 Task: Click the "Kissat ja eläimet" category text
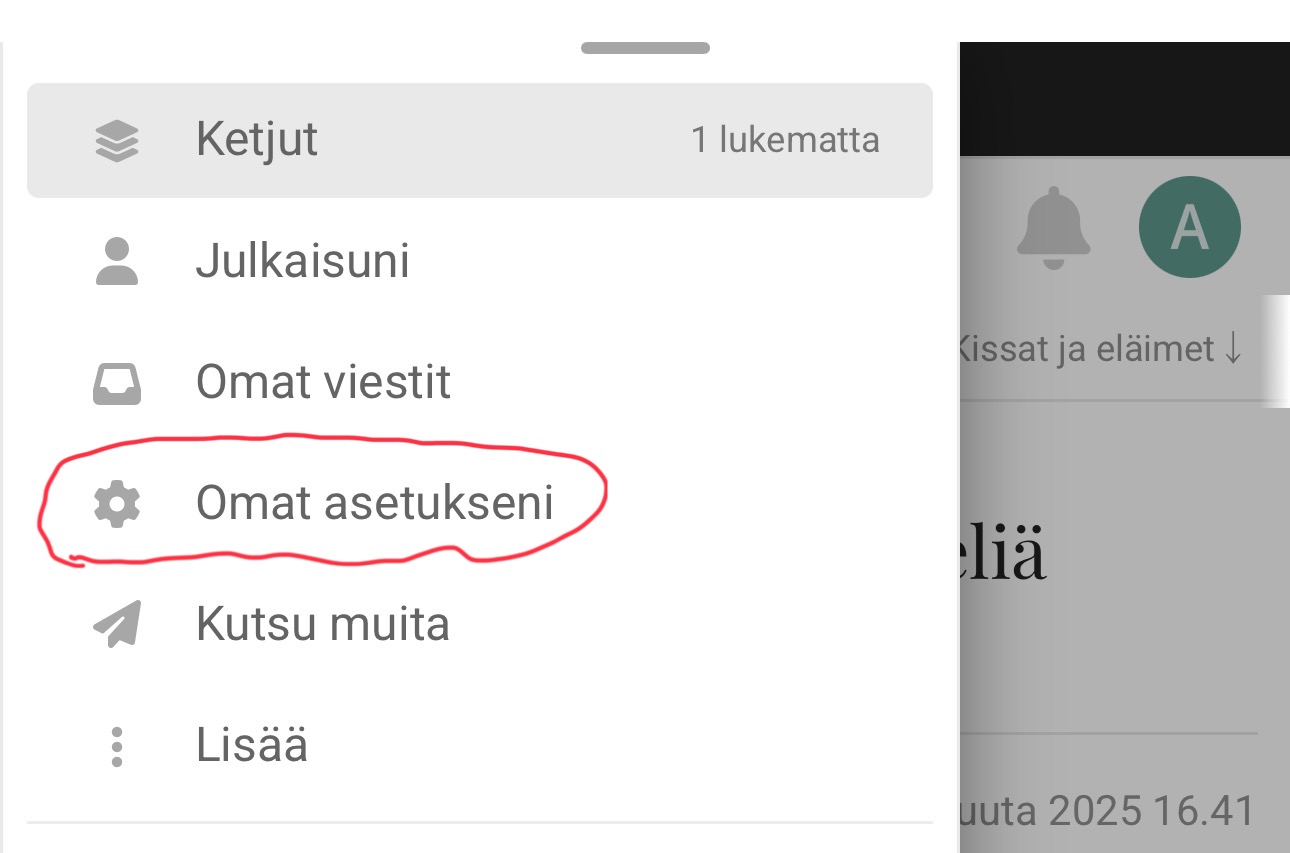1086,350
